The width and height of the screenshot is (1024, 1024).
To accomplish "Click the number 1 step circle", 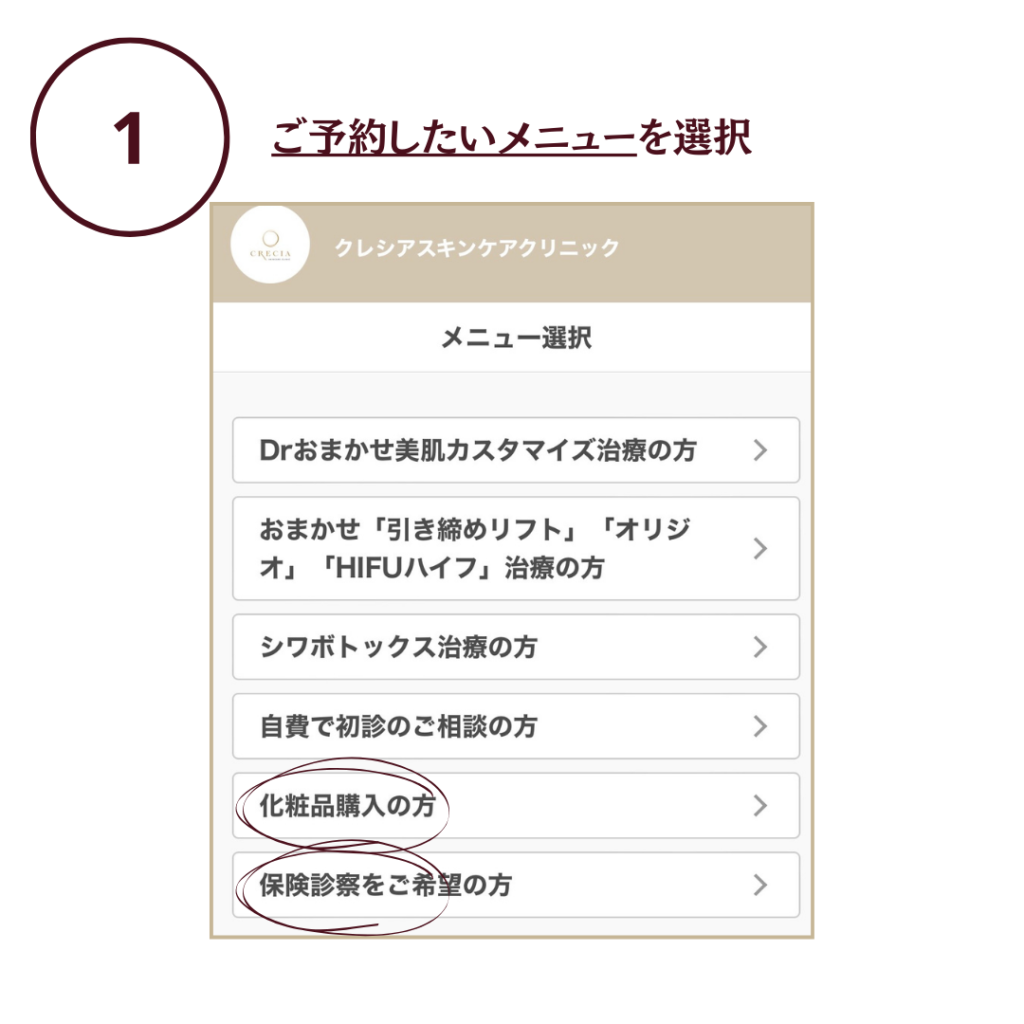I will 130,136.
